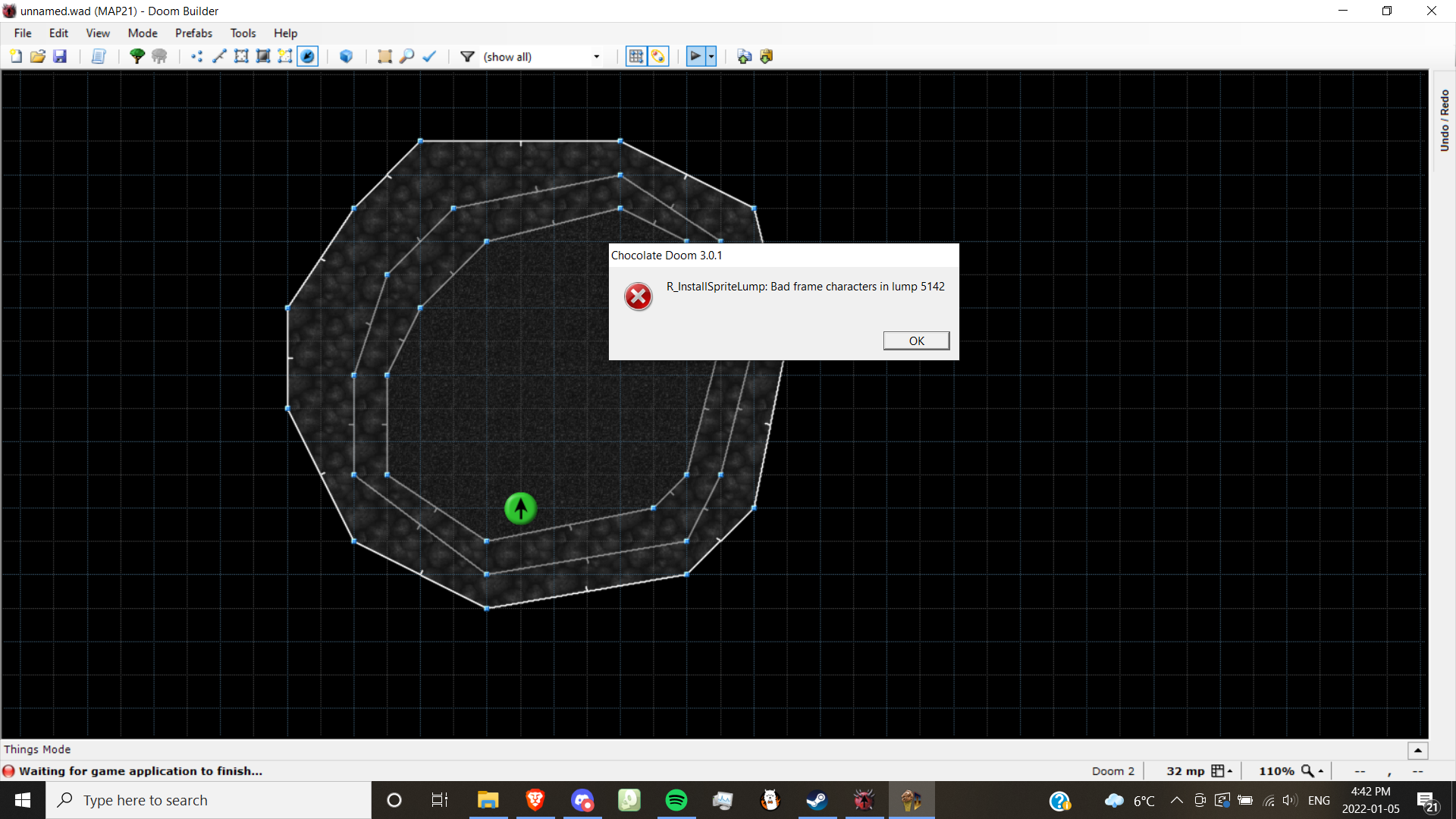Viewport: 1456px width, 819px height.
Task: Open the Edit menu
Action: (58, 33)
